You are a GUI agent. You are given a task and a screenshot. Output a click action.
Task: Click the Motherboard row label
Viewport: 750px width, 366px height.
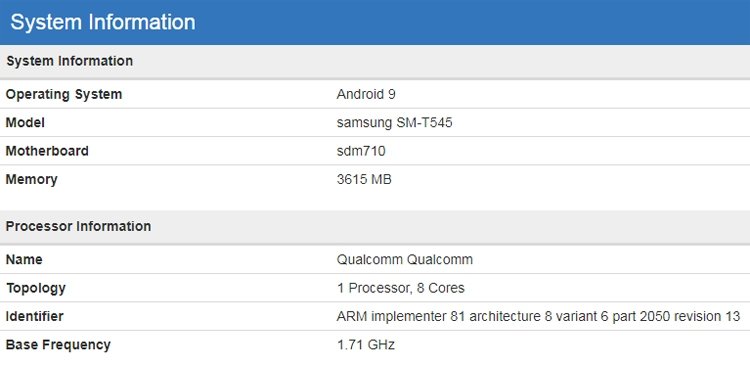[x=47, y=151]
